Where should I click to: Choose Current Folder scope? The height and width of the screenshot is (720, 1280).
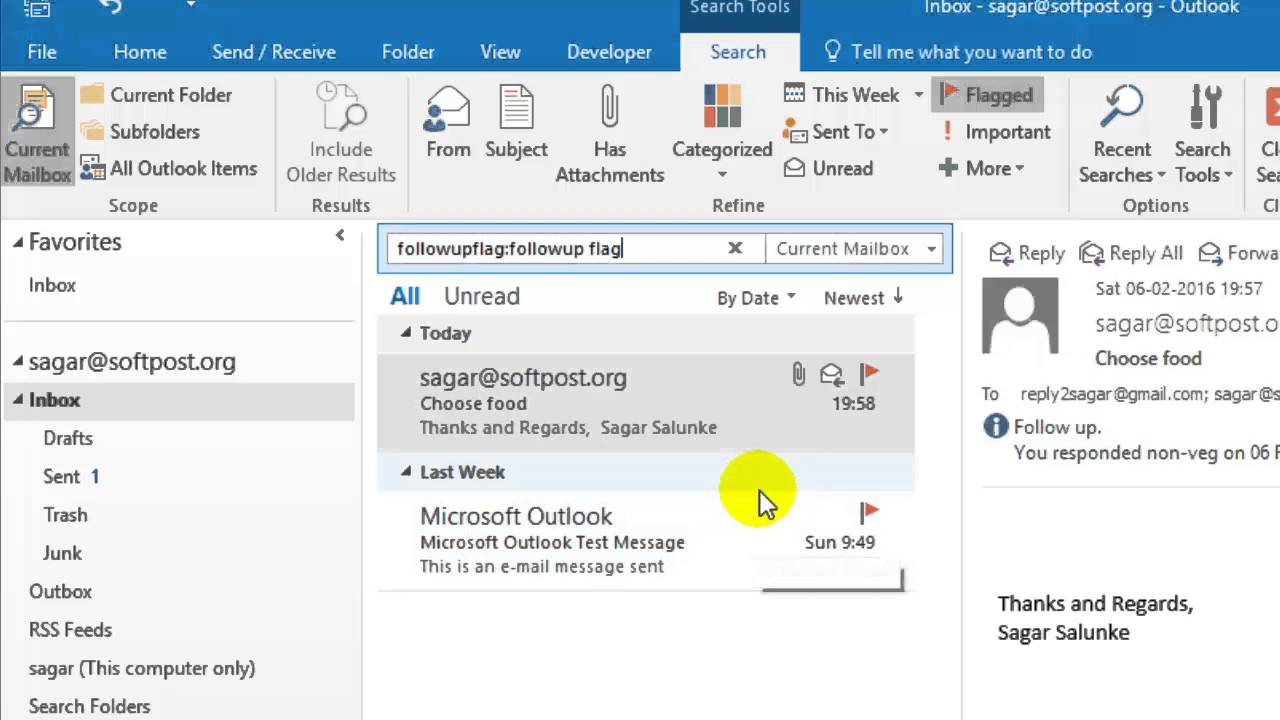(156, 95)
